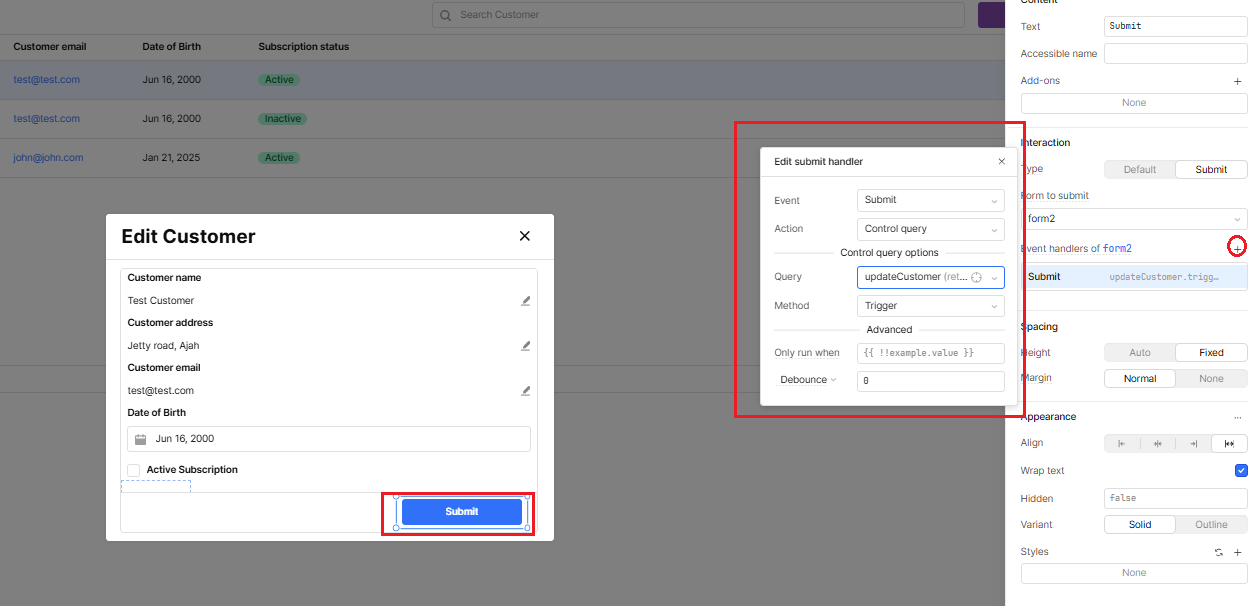Edit the Customer name pencil icon
The width and height of the screenshot is (1248, 606).
[526, 300]
